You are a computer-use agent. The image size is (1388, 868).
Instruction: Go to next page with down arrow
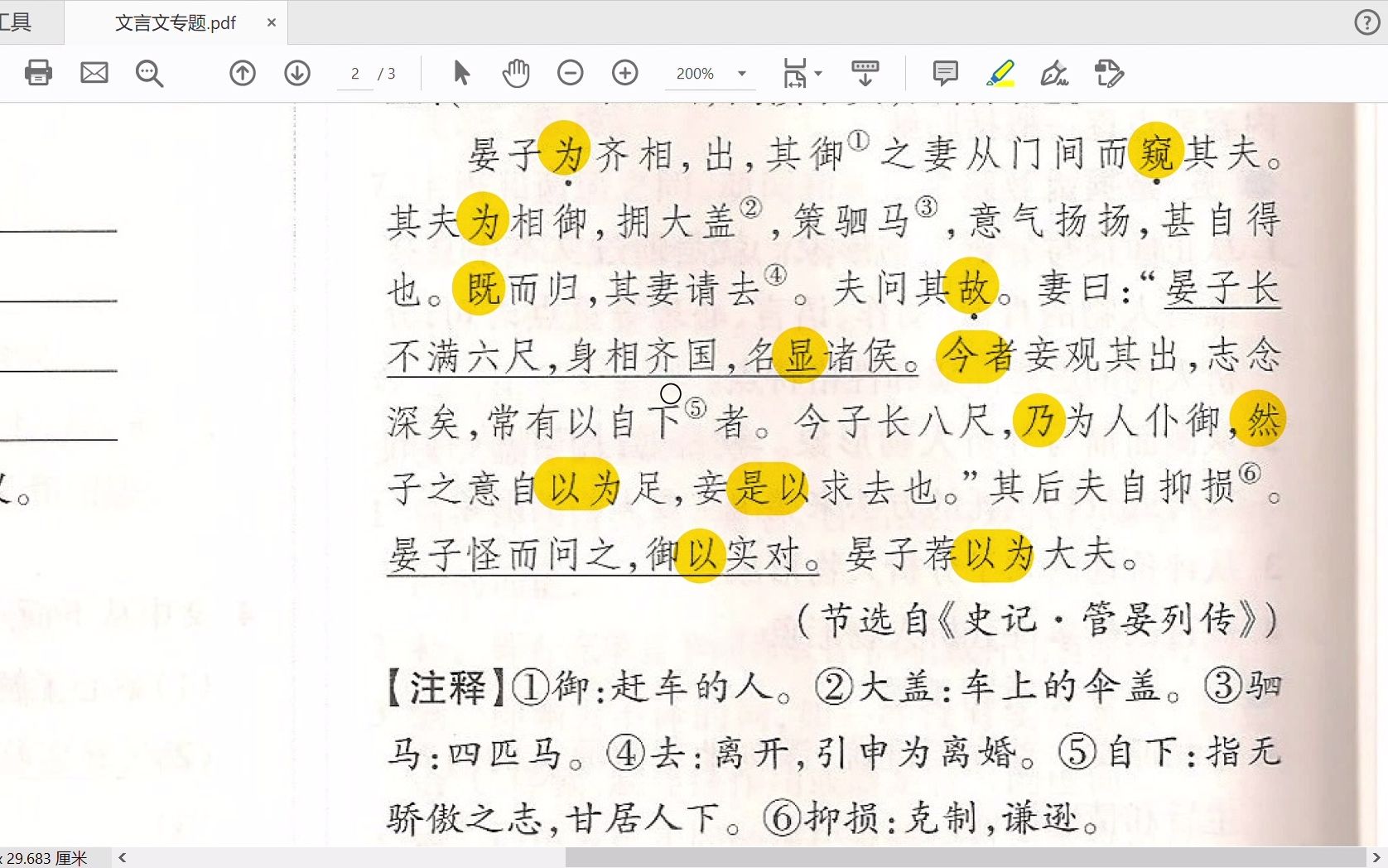(x=297, y=73)
